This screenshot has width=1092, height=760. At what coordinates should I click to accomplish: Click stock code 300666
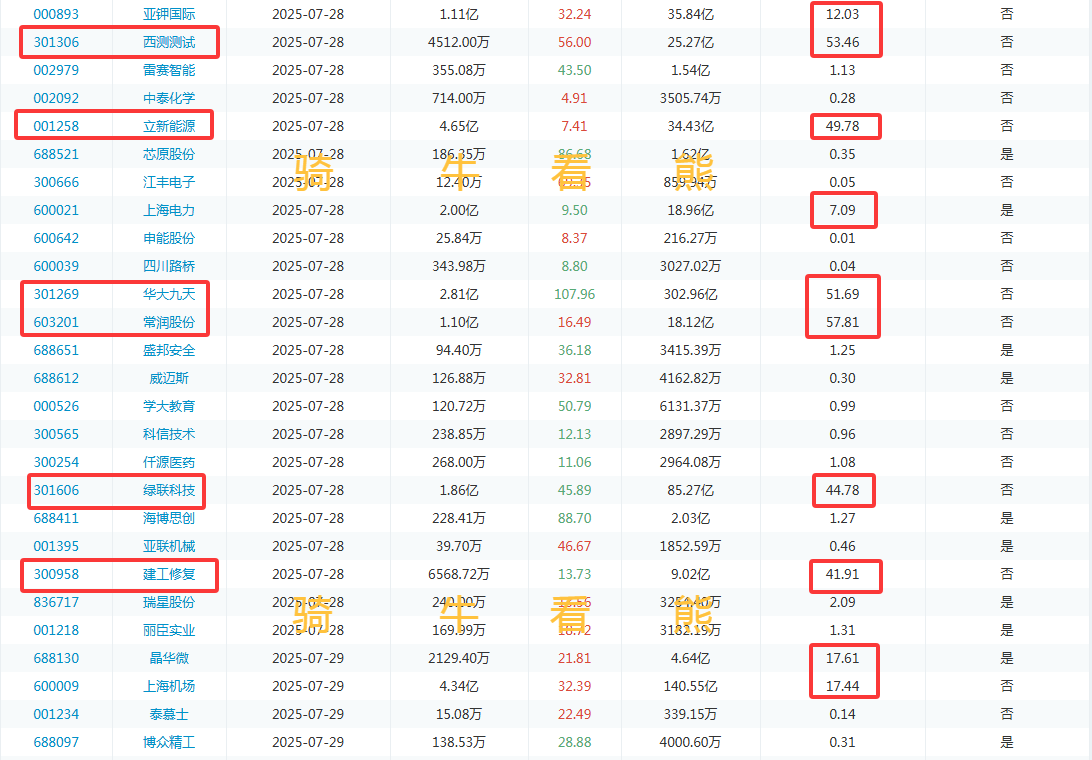point(56,182)
